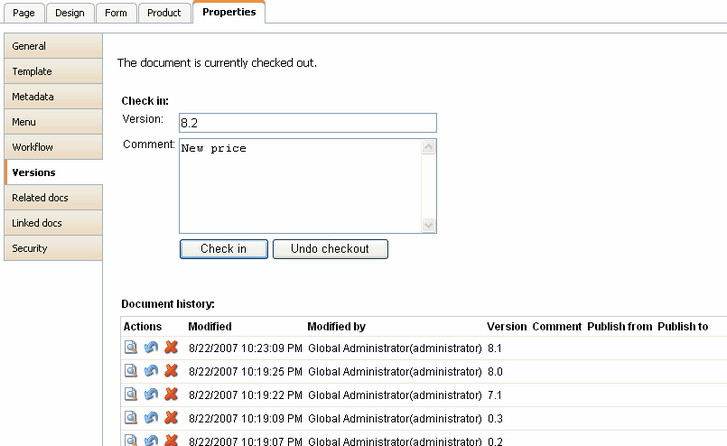
Task: Go to Security in the sidebar
Action: 53,248
